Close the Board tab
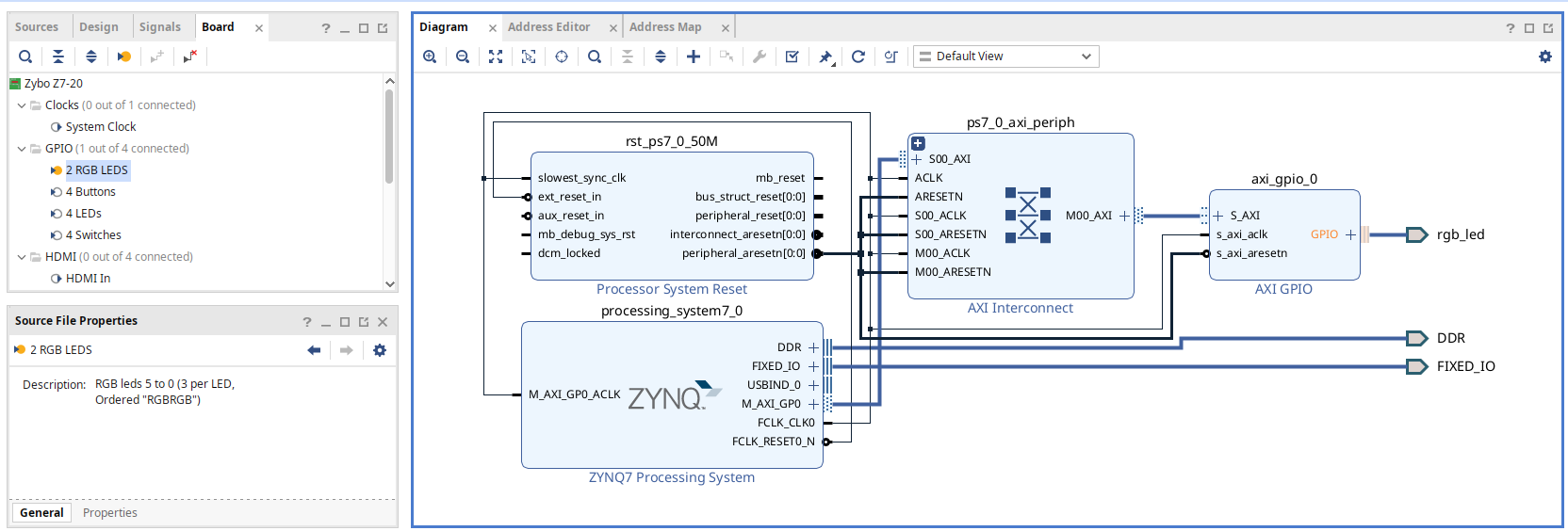The image size is (1568, 531). coord(259,28)
